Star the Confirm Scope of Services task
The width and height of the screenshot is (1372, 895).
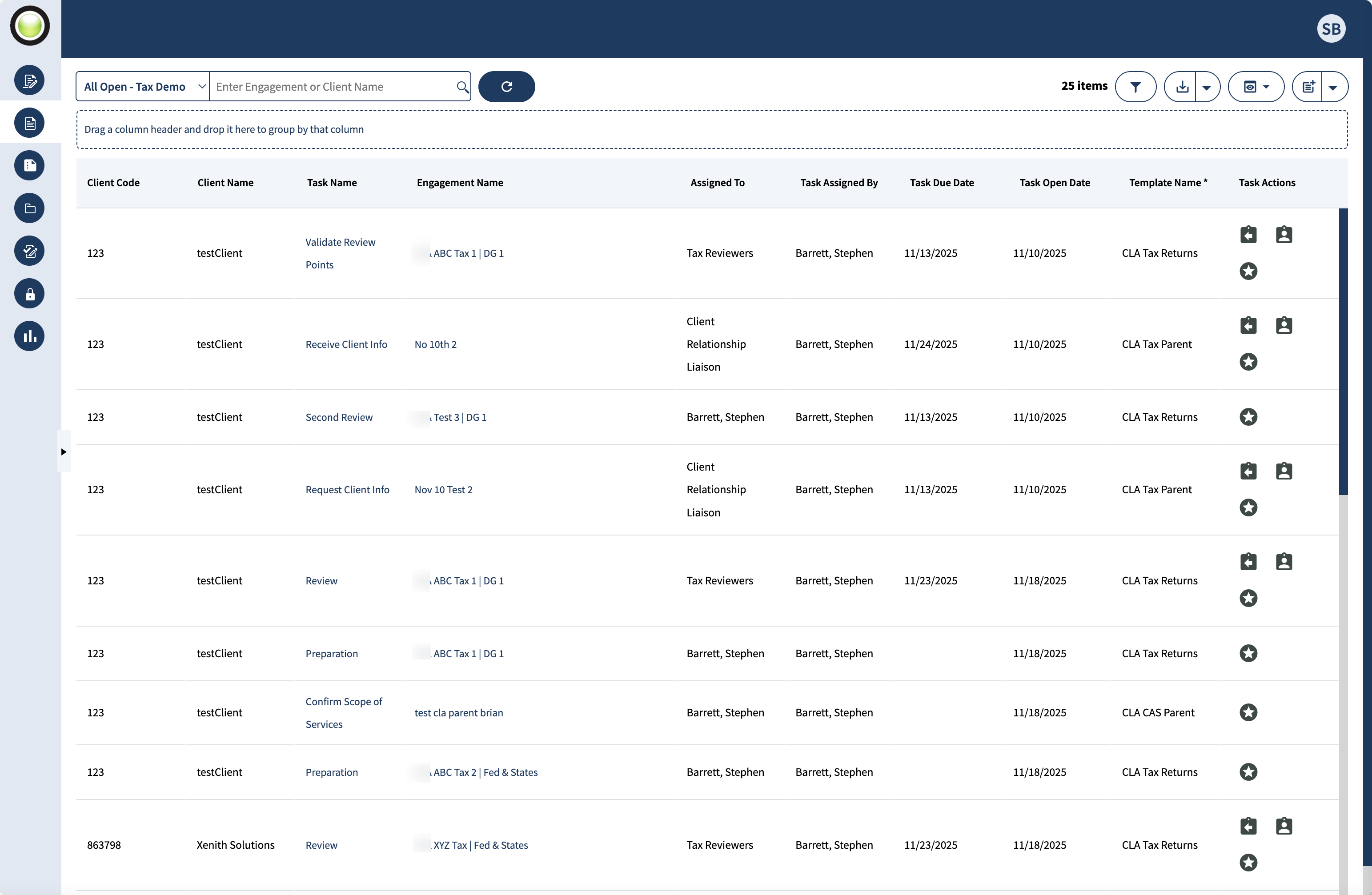[x=1248, y=712]
